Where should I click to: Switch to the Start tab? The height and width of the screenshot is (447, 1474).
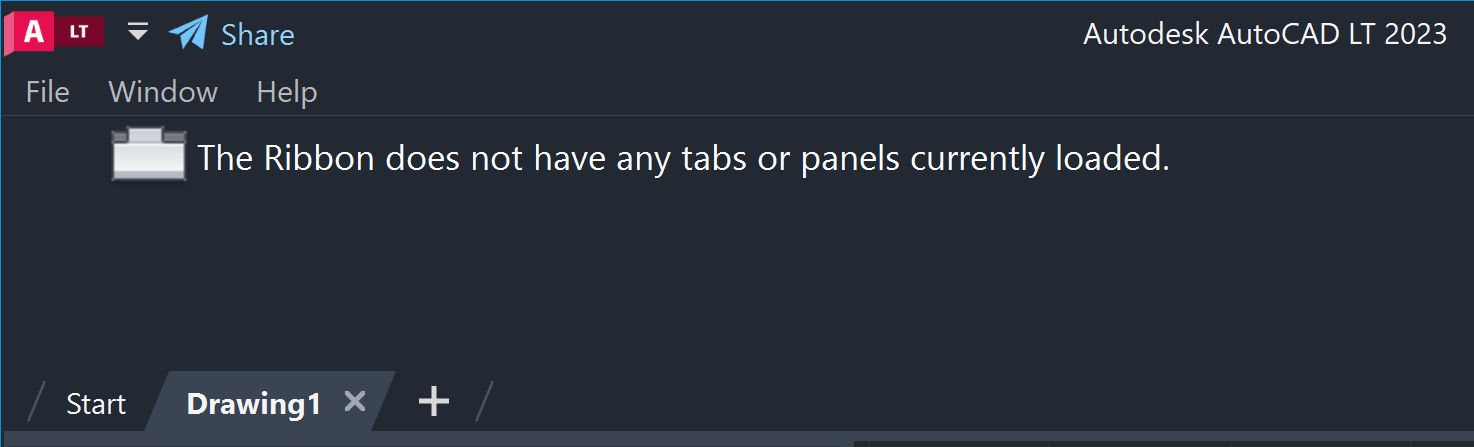click(96, 404)
